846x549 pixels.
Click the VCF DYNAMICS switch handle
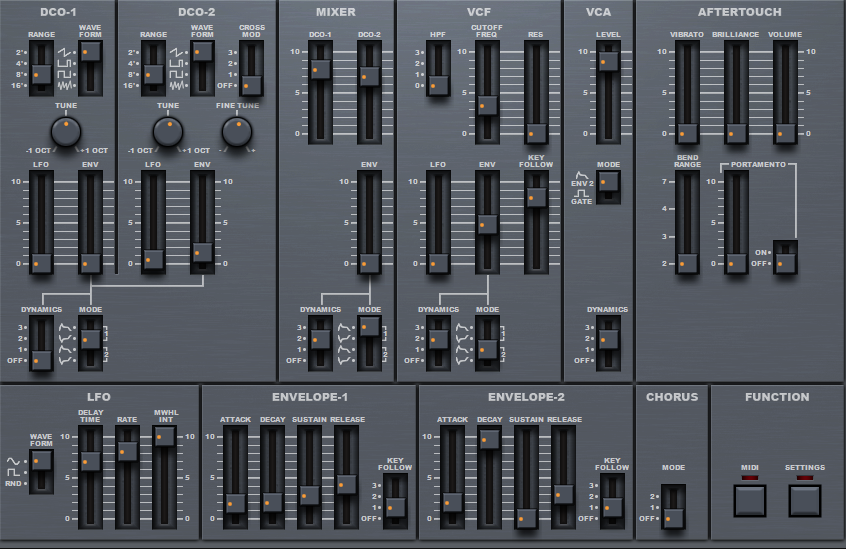tap(438, 339)
